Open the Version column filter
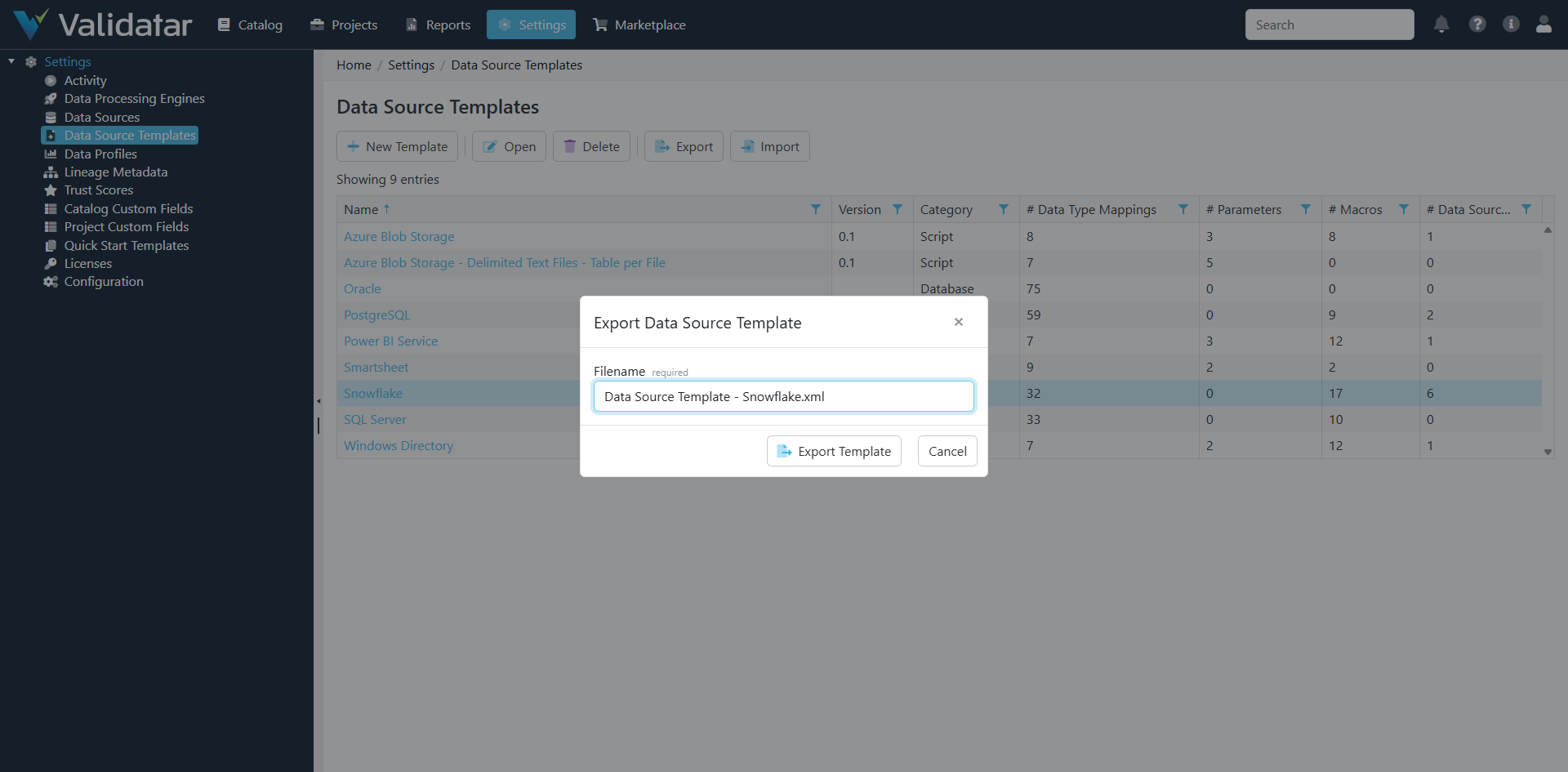1568x772 pixels. coord(897,209)
